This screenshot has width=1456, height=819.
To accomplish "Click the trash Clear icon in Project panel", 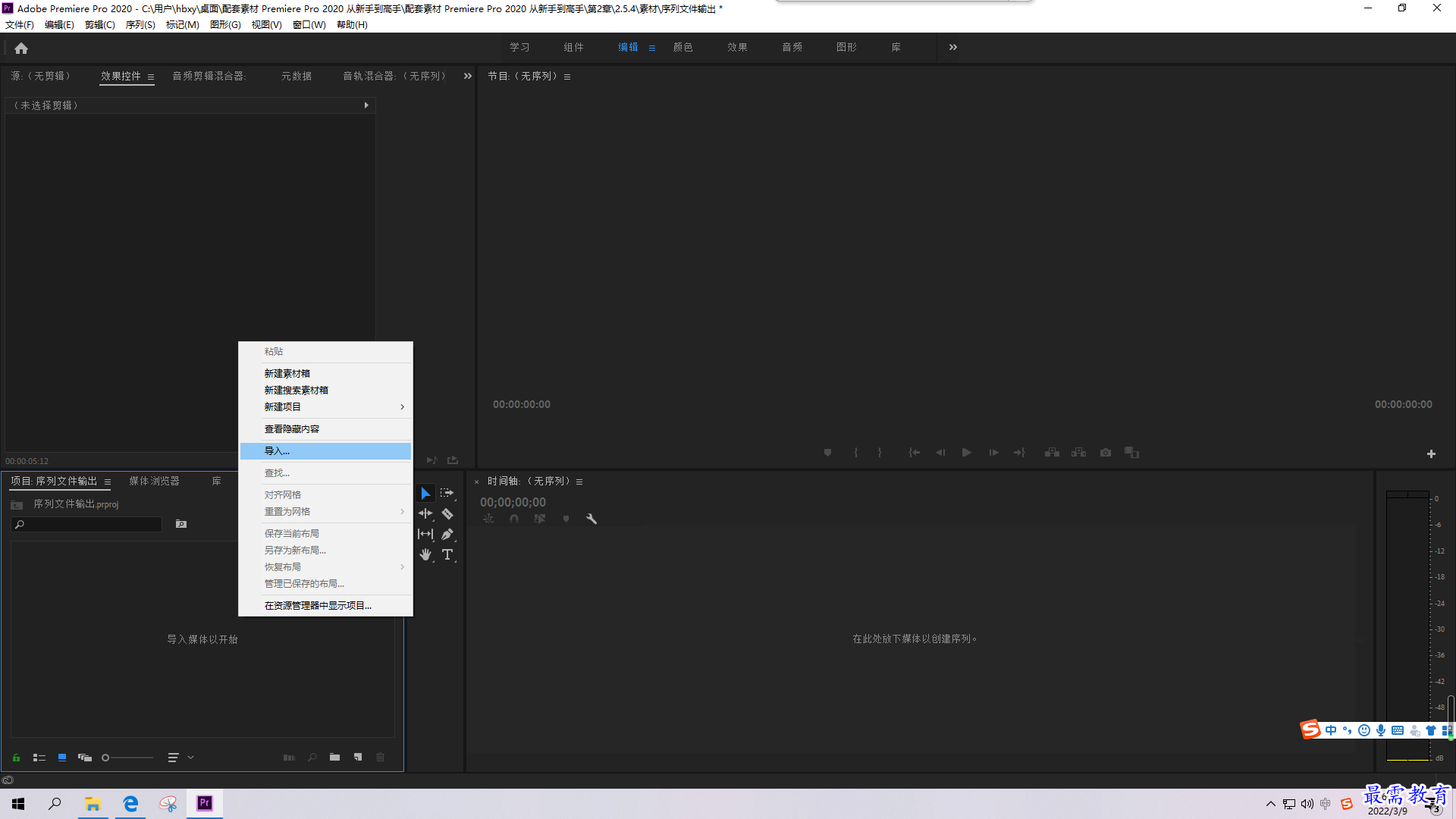I will coord(381,758).
